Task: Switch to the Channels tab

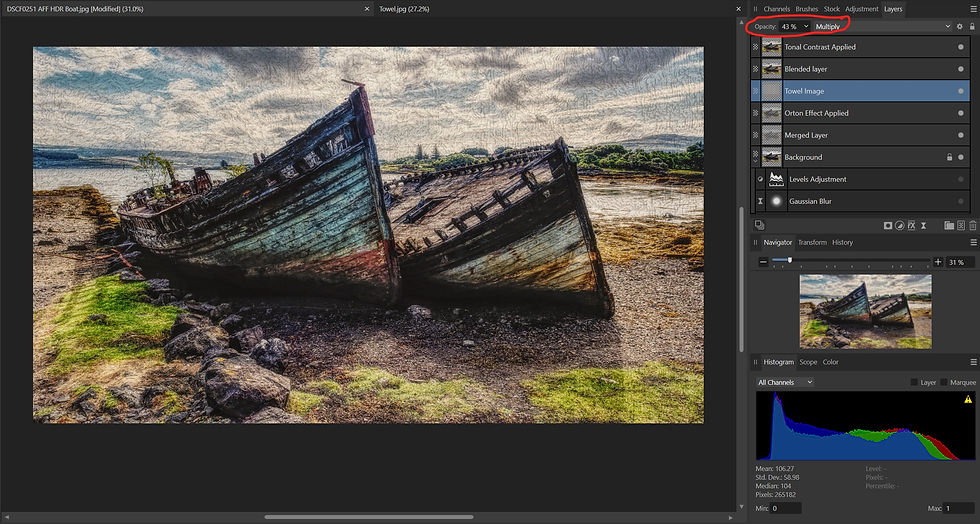Action: 777,9
